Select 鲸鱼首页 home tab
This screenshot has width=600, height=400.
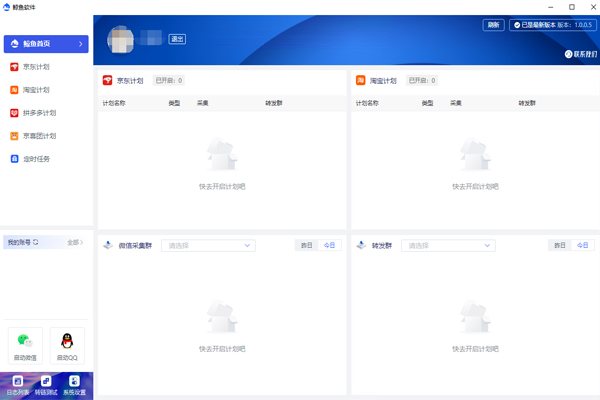click(x=45, y=44)
